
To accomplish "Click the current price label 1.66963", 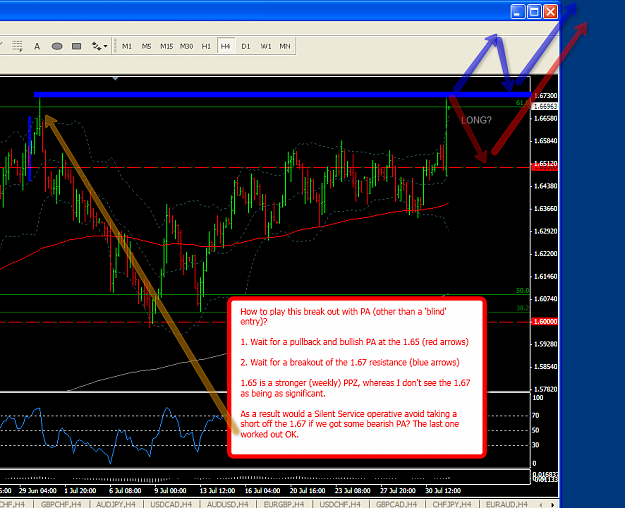I will tap(545, 106).
